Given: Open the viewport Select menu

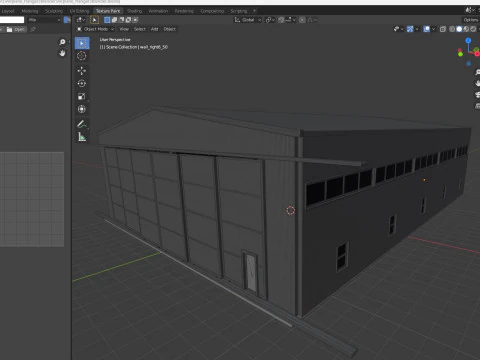Looking at the screenshot, I should [x=140, y=29].
